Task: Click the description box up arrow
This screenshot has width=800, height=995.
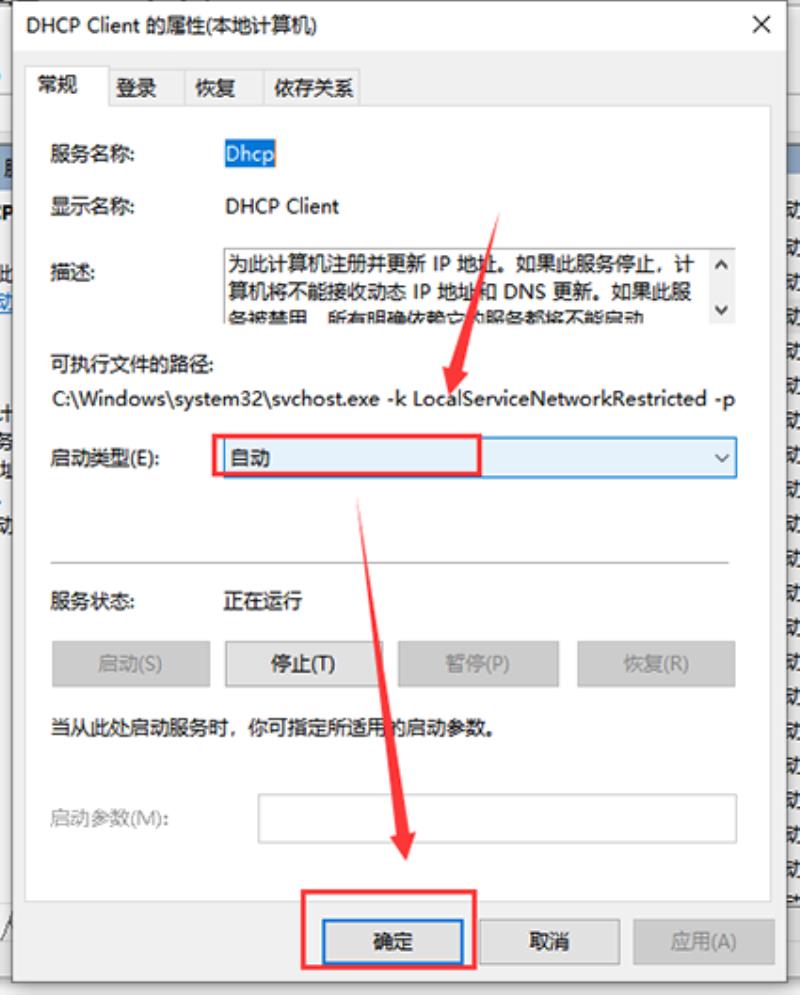Action: (721, 265)
